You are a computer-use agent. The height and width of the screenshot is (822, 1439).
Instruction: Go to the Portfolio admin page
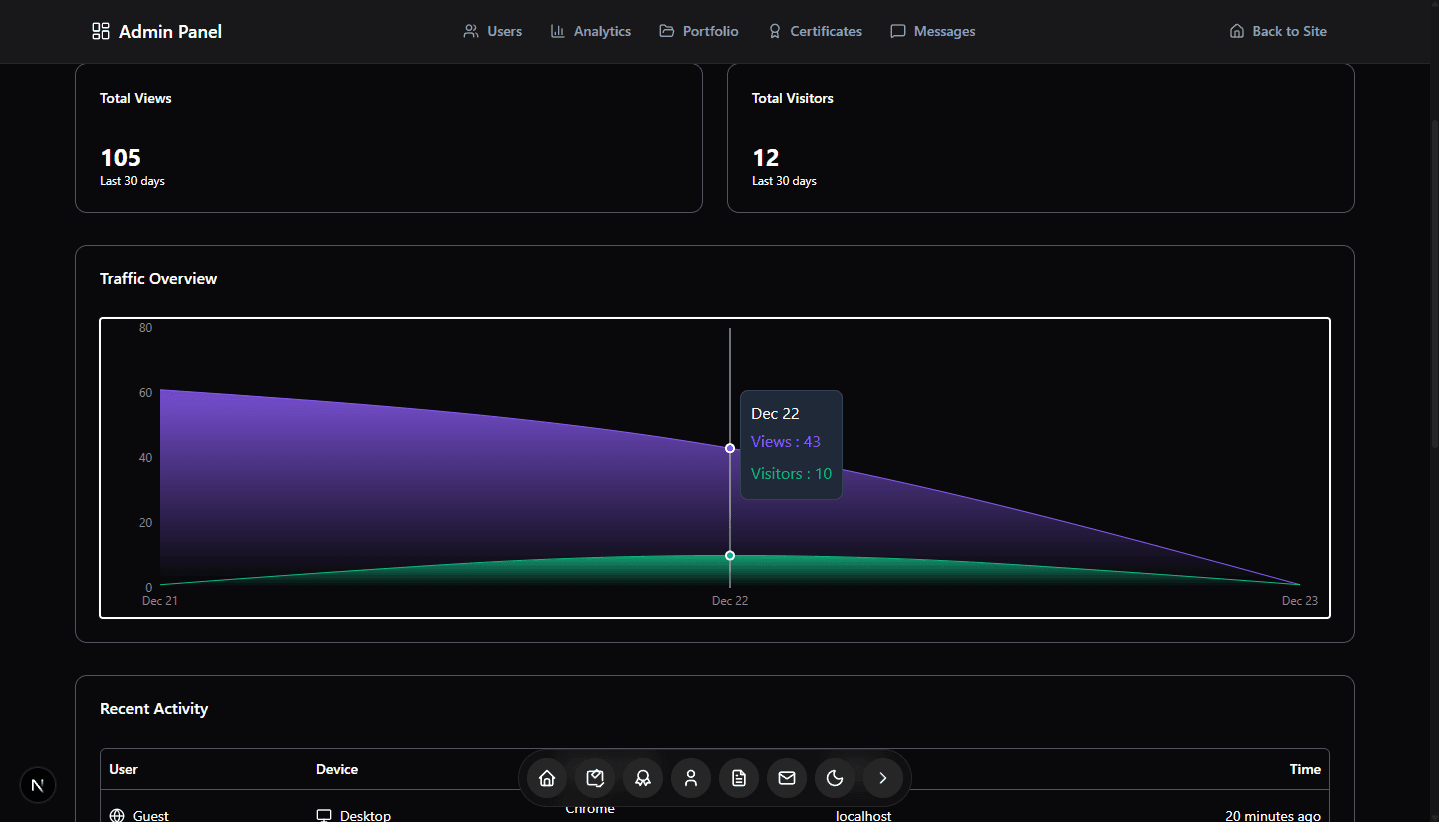point(699,31)
